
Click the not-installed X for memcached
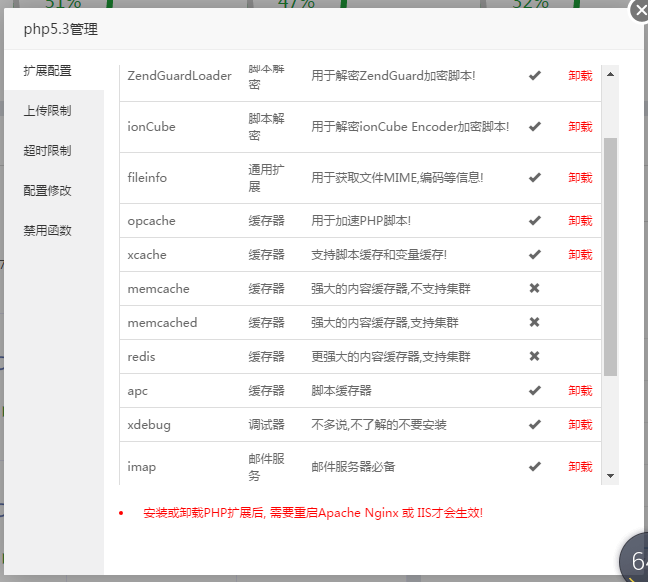(534, 322)
